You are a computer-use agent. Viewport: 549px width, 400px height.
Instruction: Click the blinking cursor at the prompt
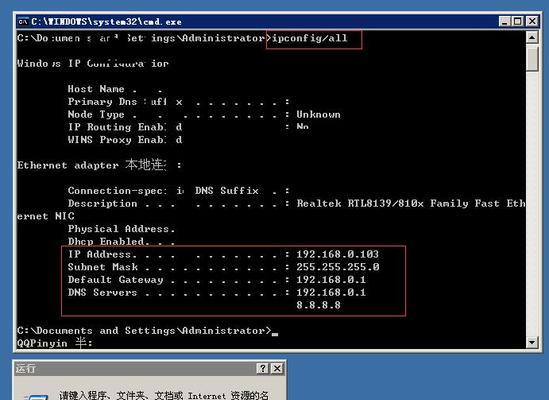pos(275,334)
